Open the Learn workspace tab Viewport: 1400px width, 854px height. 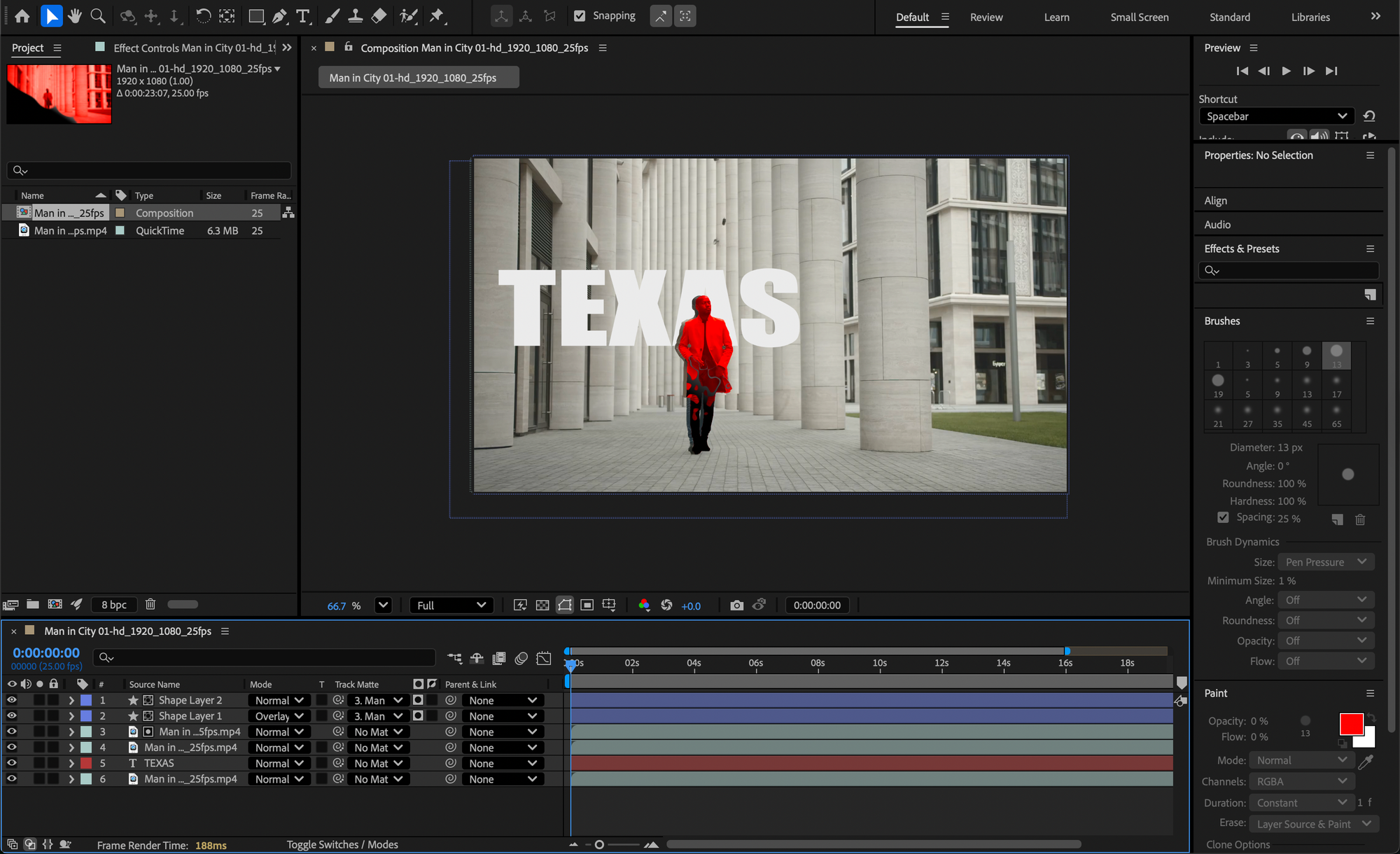click(x=1056, y=17)
